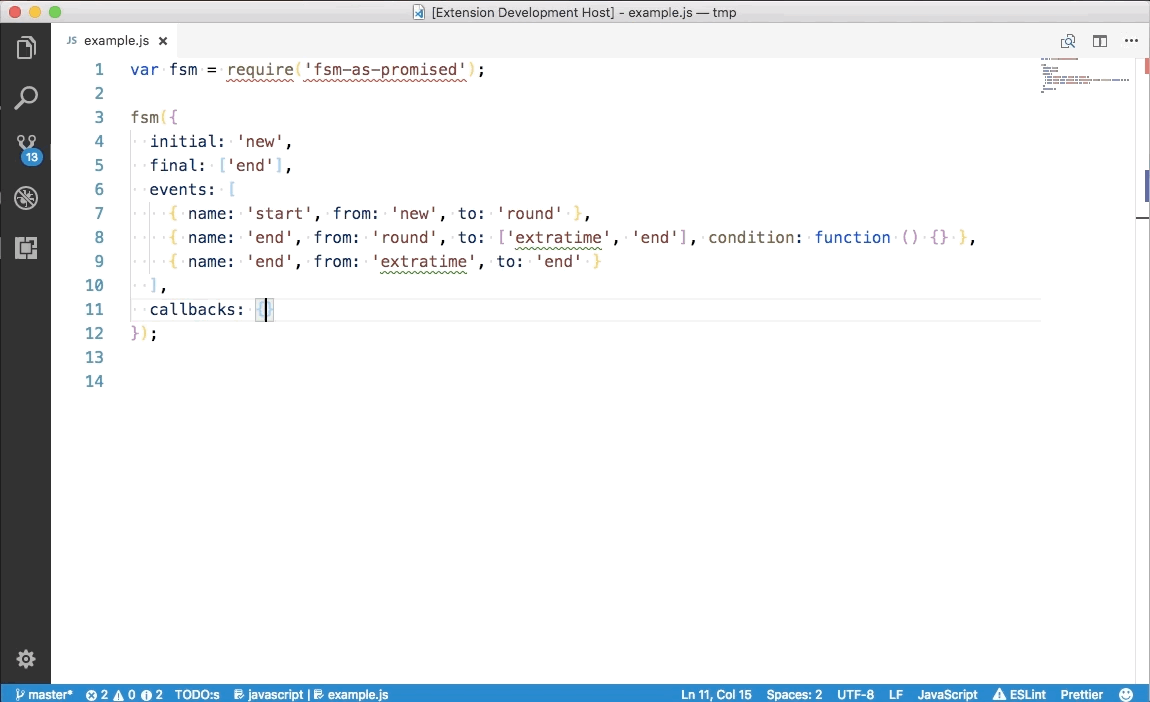Click the TODO:s status bar item
This screenshot has width=1150, height=702.
click(197, 694)
